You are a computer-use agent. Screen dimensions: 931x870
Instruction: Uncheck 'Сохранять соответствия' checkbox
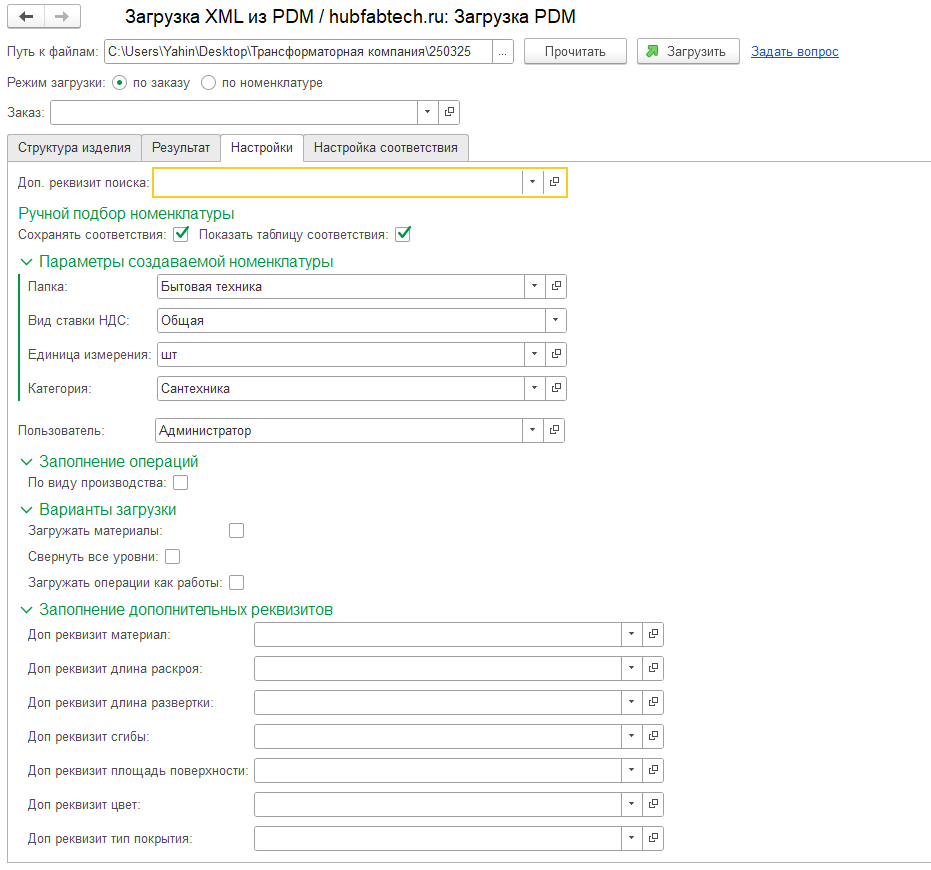click(x=181, y=235)
